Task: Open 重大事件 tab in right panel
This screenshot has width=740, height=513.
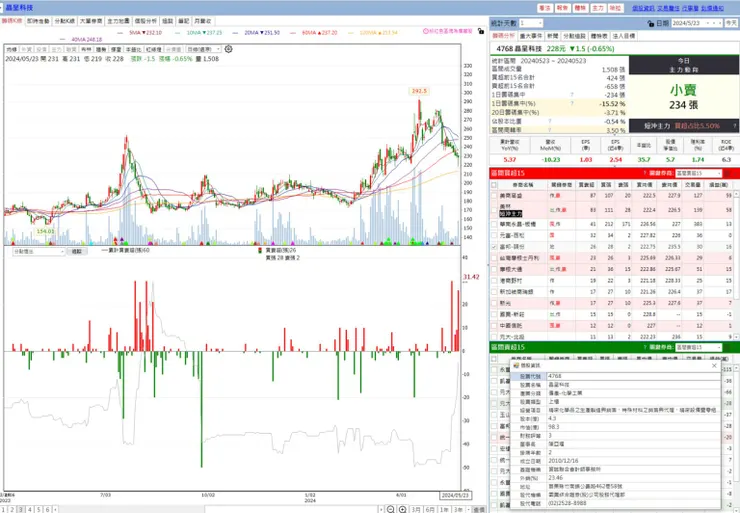Action: coord(531,36)
